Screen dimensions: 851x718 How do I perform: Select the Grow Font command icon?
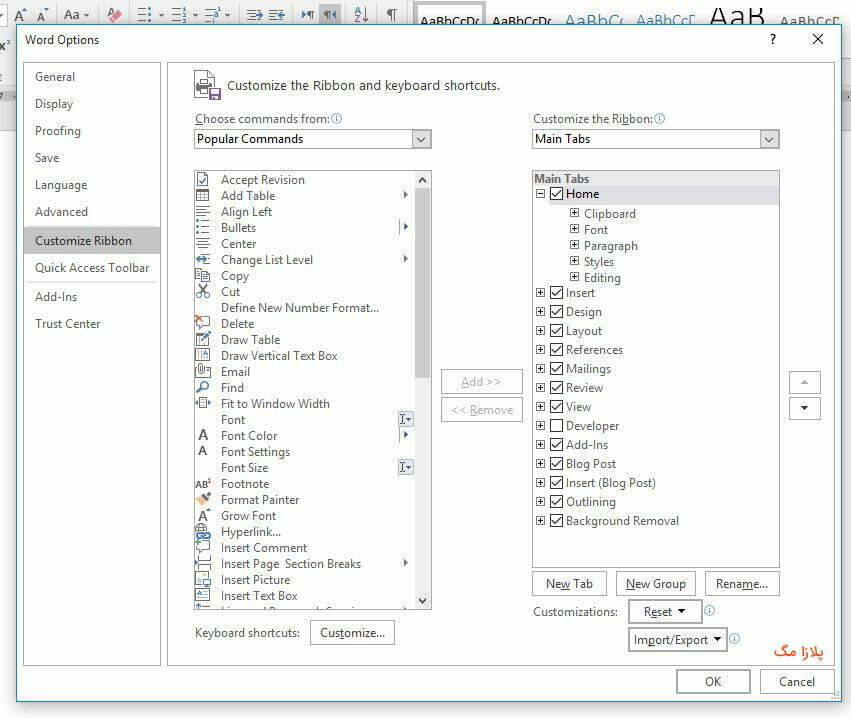203,516
